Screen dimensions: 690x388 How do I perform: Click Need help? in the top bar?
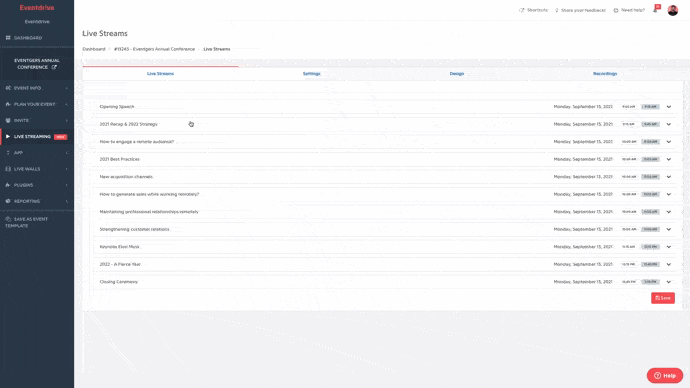point(629,10)
